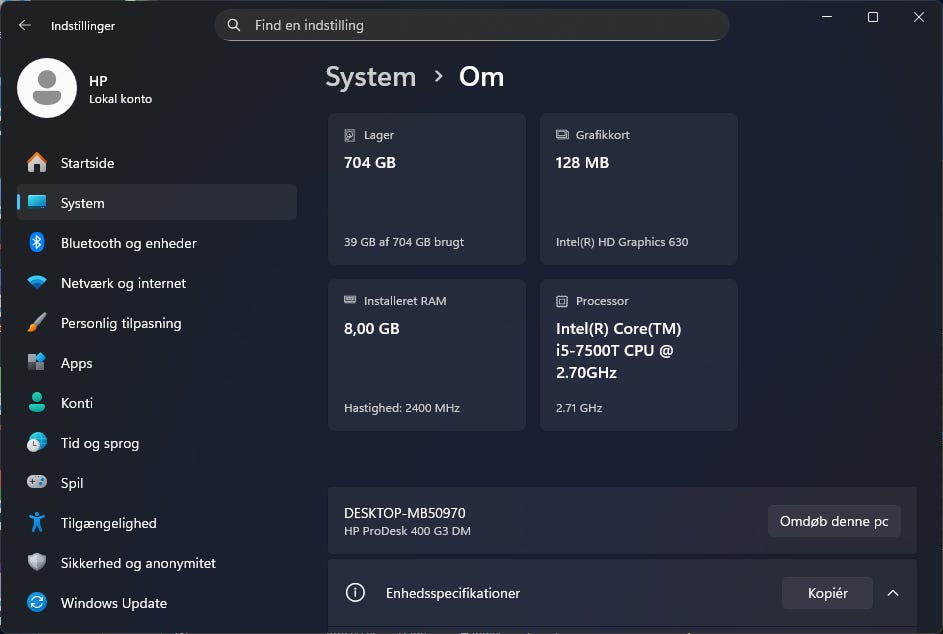The width and height of the screenshot is (943, 634).
Task: Open Konti settings page
Action: pyautogui.click(x=77, y=403)
